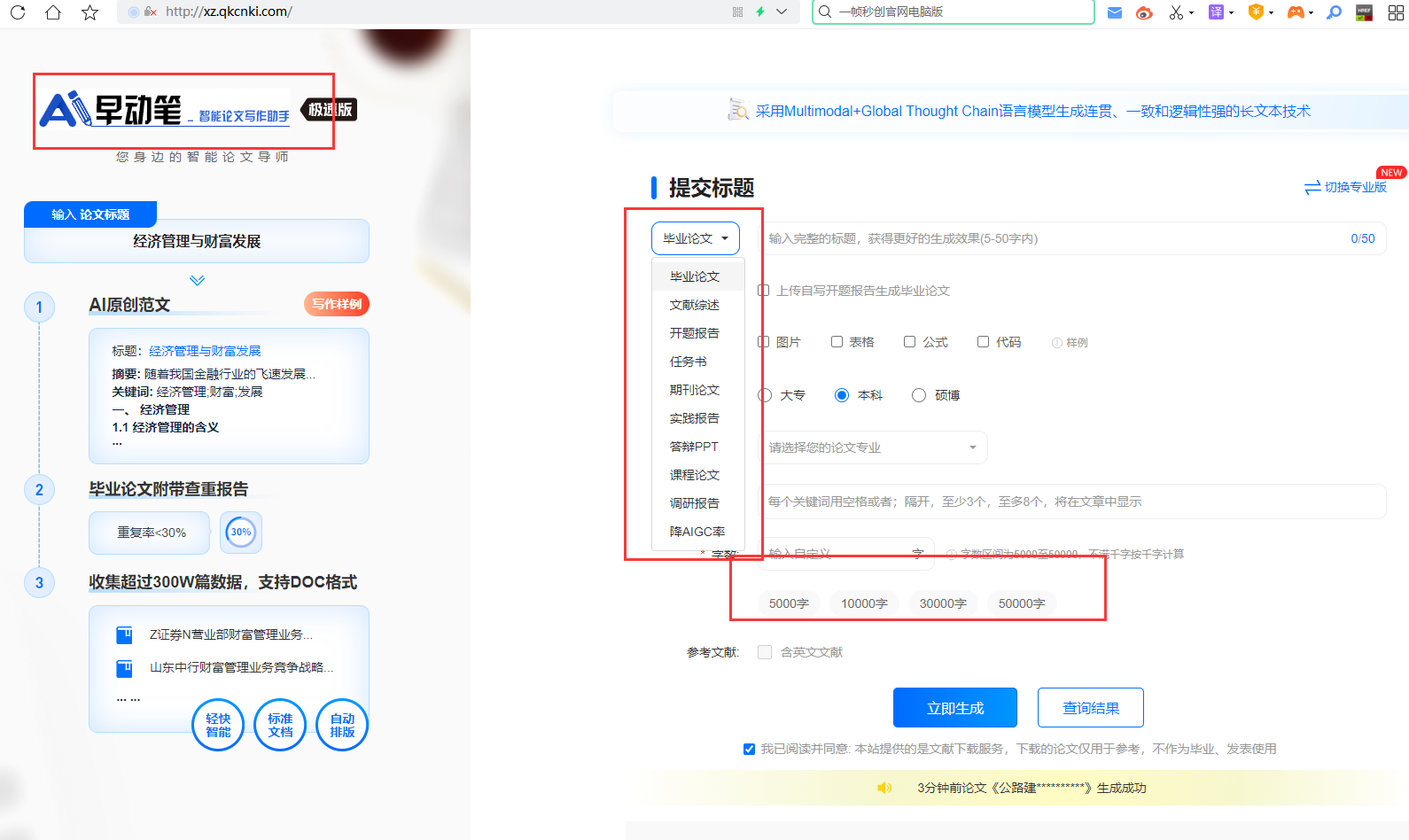Select the 硕博 radio button
The width and height of the screenshot is (1409, 840).
tap(919, 395)
